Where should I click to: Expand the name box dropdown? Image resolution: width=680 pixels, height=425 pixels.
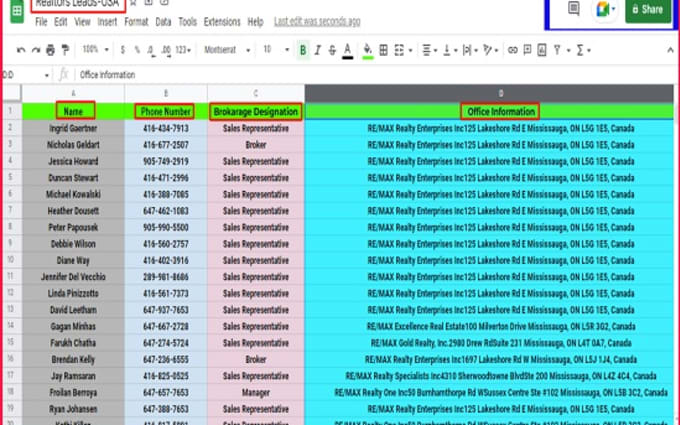click(46, 75)
